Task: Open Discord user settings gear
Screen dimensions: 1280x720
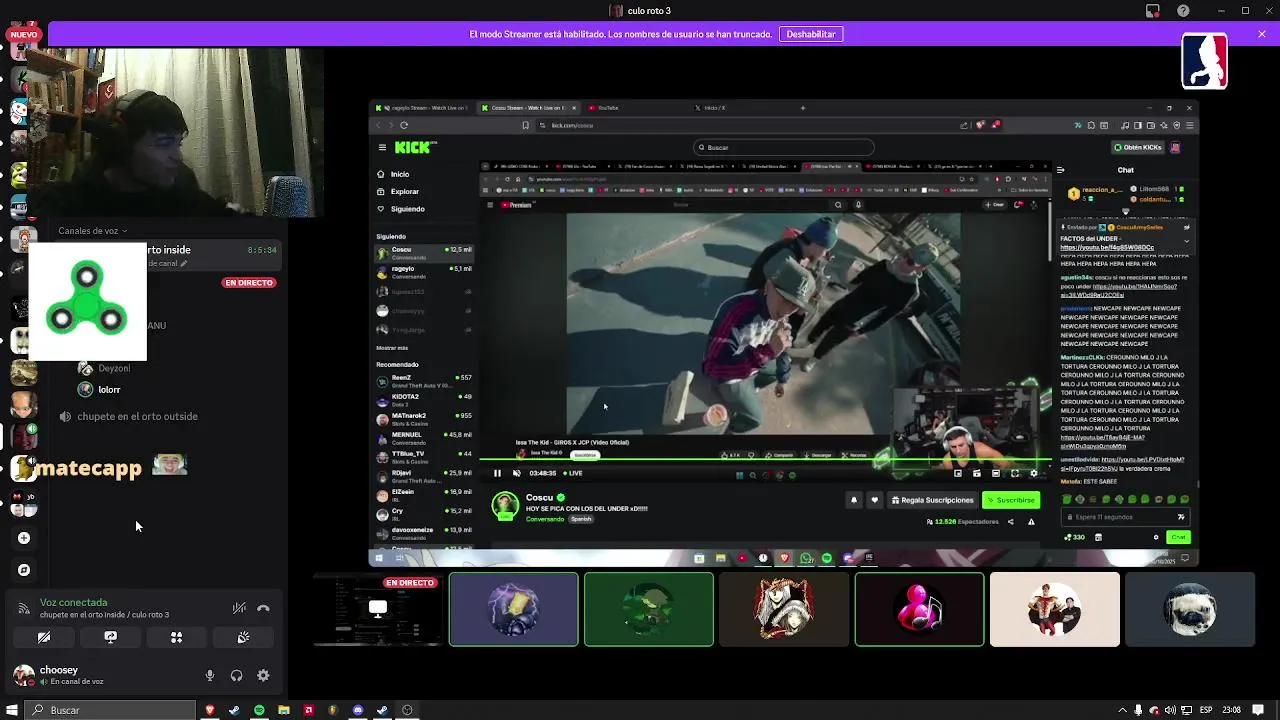Action: pos(263,676)
